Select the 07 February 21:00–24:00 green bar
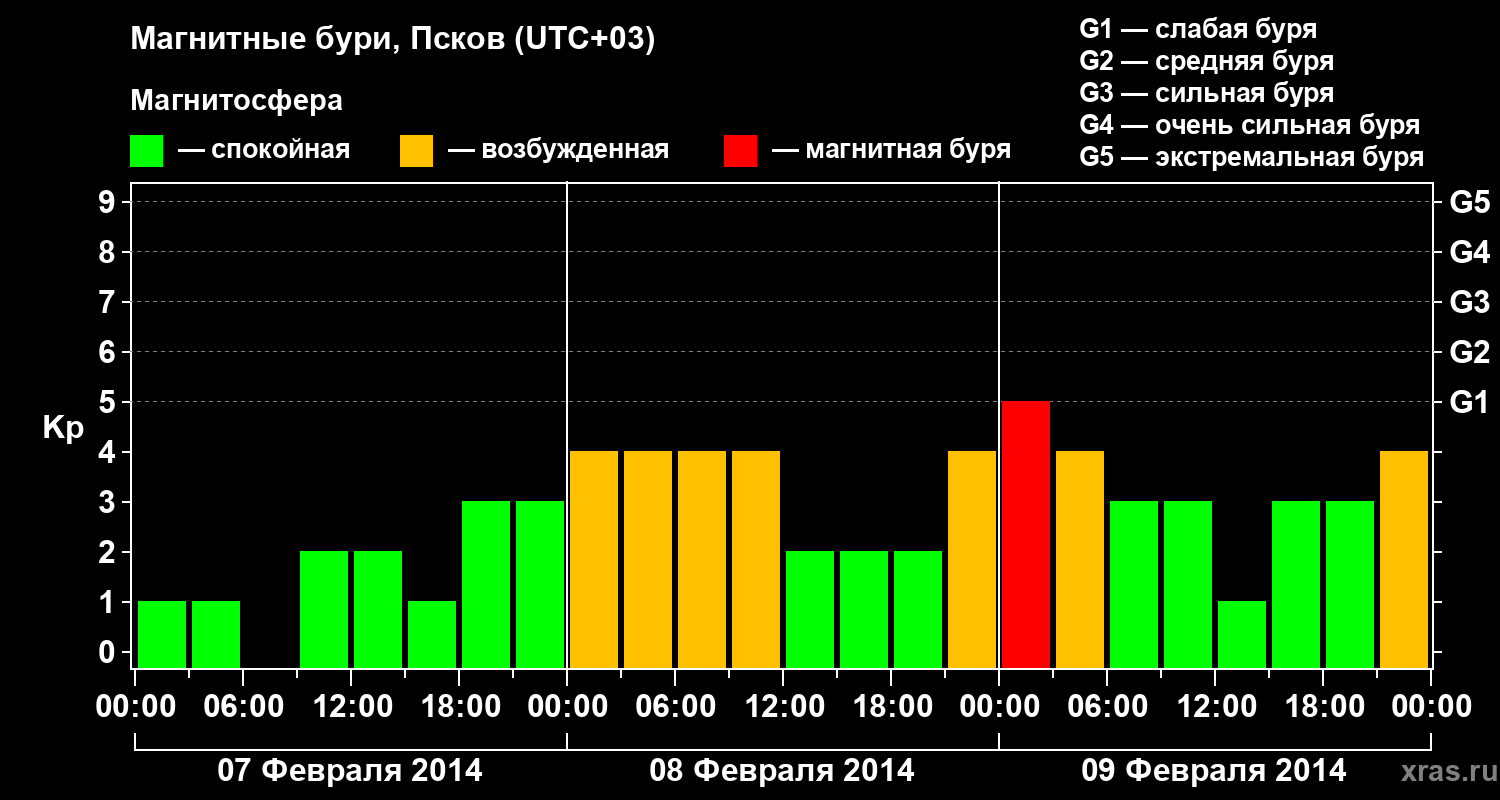 point(540,584)
